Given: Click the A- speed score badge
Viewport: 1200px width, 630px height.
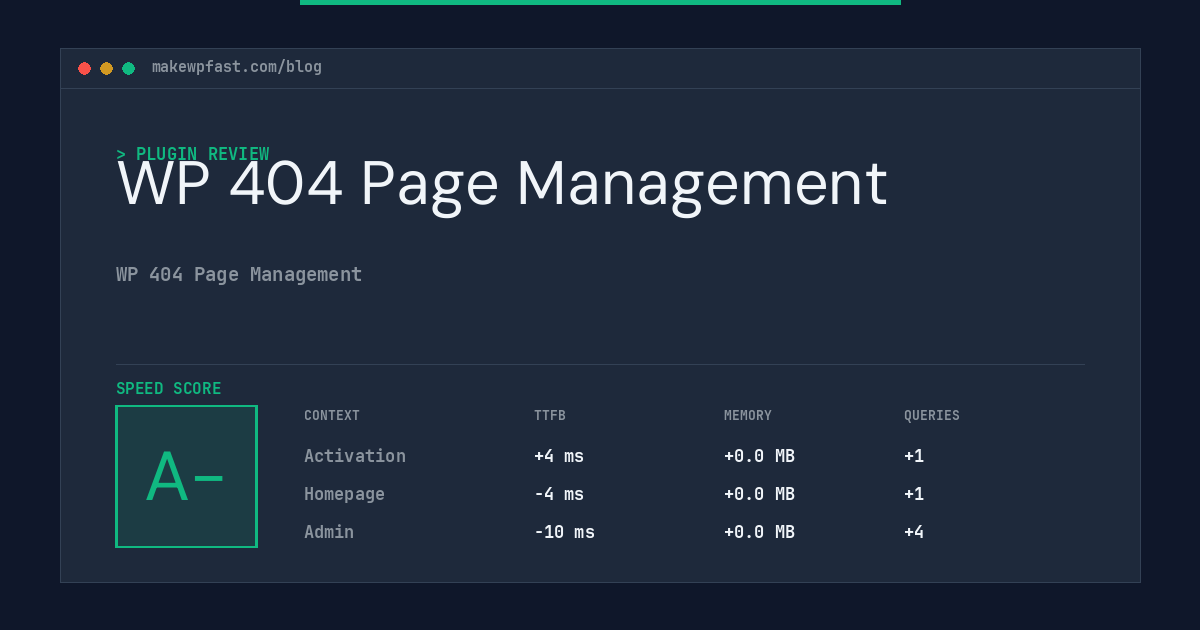Looking at the screenshot, I should coord(186,476).
